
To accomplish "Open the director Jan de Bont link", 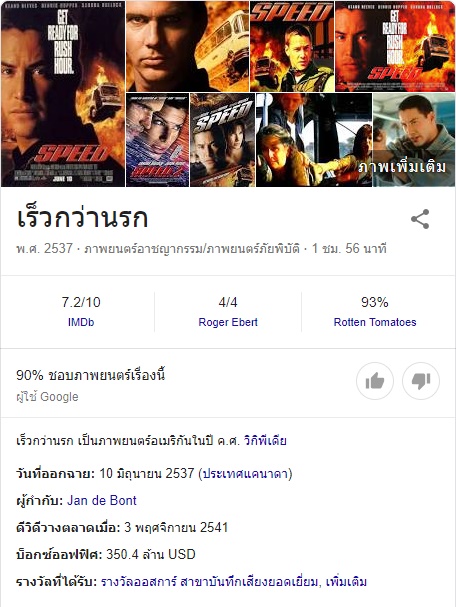I will click(102, 500).
